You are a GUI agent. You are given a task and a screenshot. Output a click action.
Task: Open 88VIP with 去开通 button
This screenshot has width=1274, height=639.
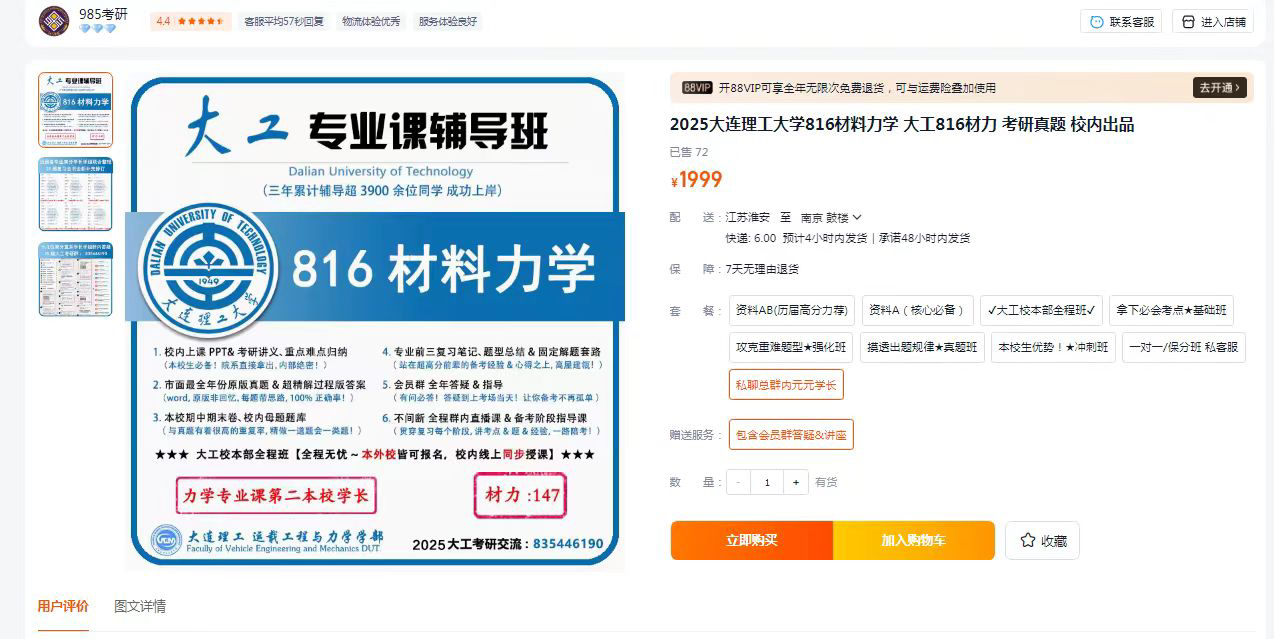[1219, 88]
